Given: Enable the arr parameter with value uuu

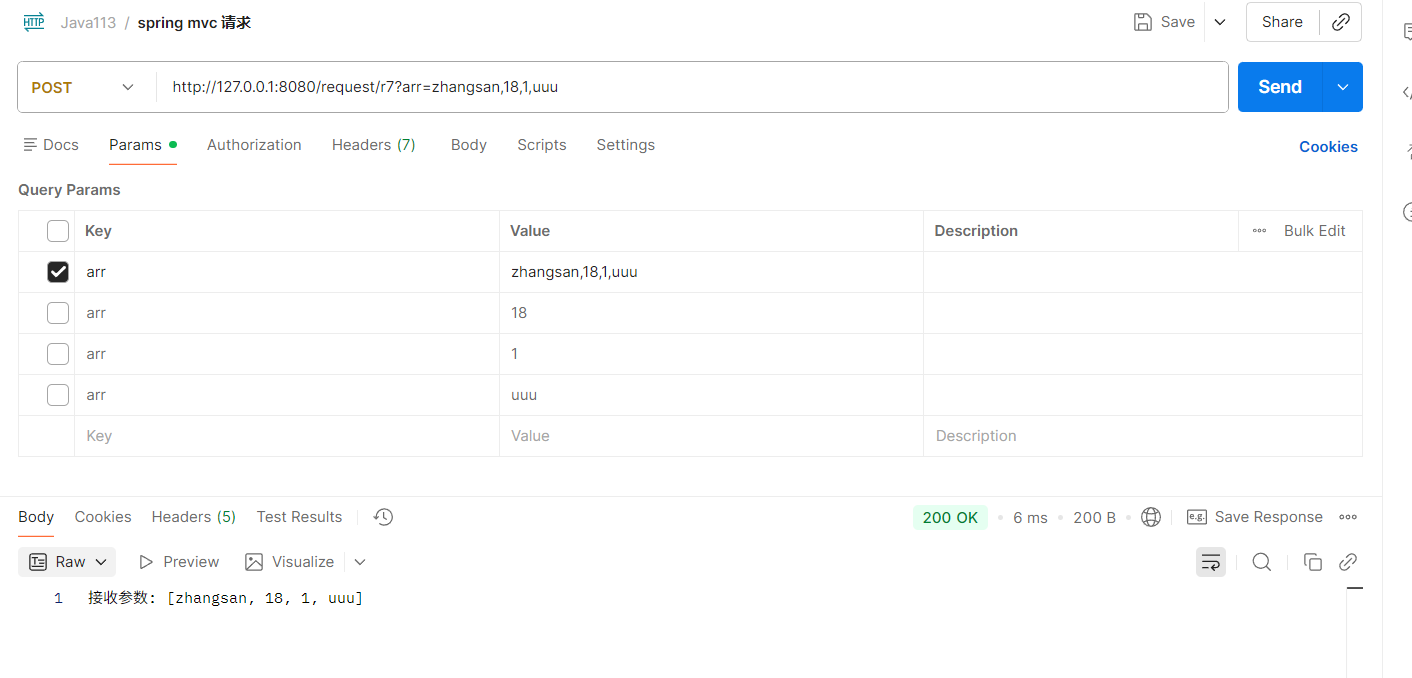Looking at the screenshot, I should [58, 395].
